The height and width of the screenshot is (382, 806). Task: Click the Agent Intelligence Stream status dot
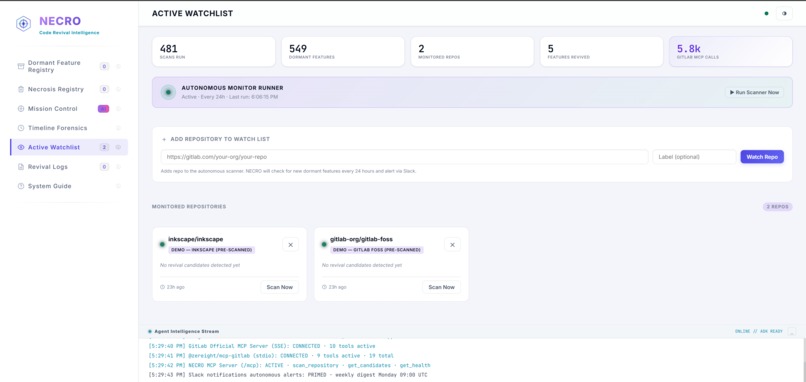(x=150, y=332)
